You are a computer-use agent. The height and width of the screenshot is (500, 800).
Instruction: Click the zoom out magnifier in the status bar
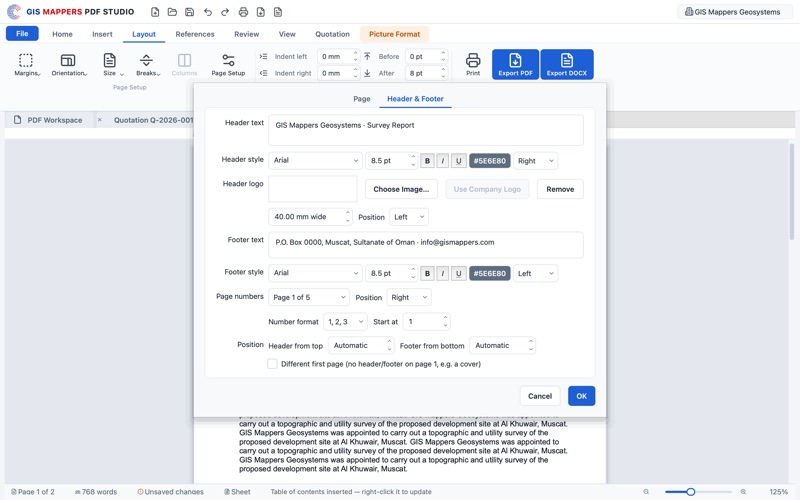pyautogui.click(x=646, y=492)
